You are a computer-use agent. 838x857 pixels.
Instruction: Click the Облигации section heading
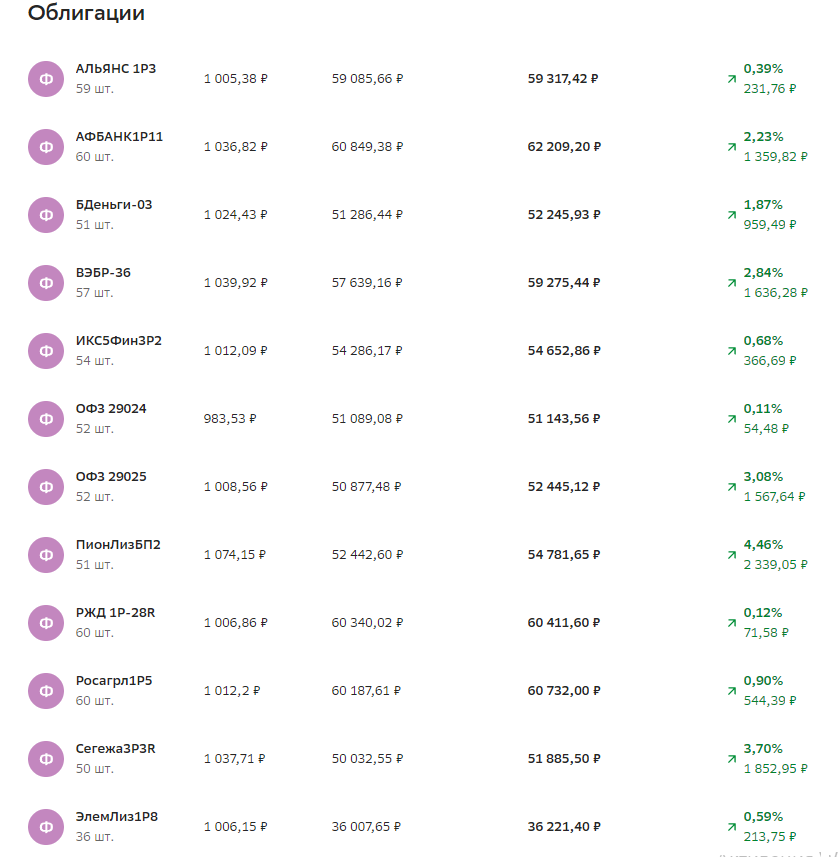86,14
